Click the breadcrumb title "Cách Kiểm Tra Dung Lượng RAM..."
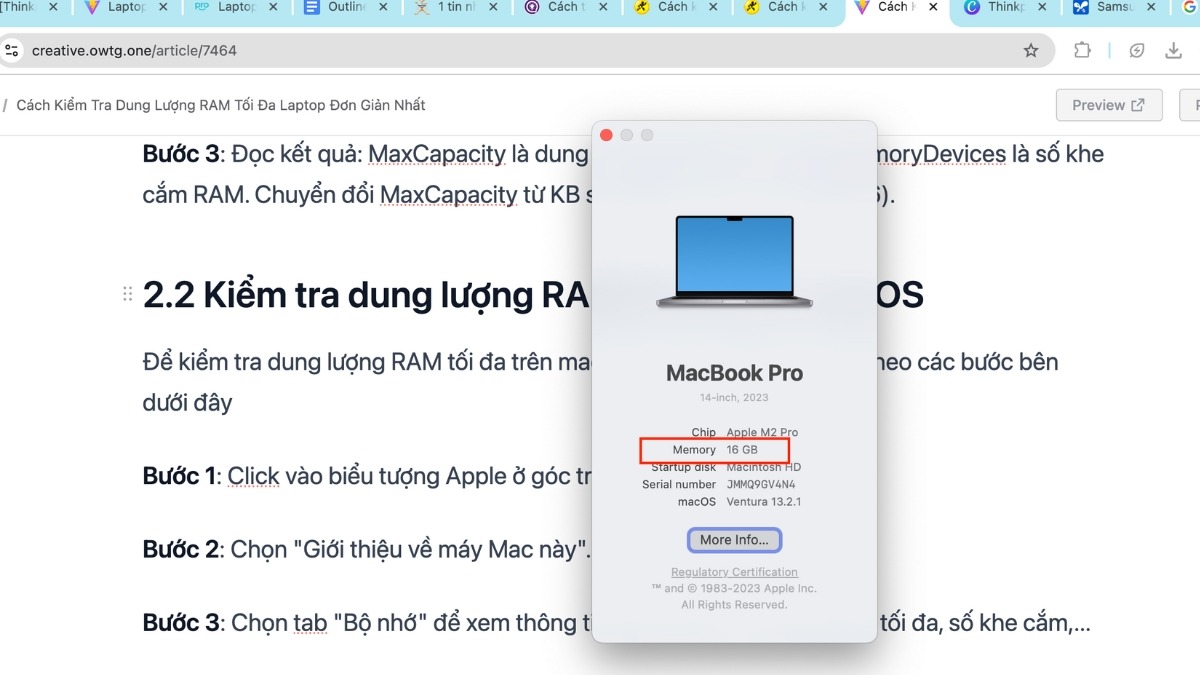Screen dimensions: 1200x675 pos(221,105)
